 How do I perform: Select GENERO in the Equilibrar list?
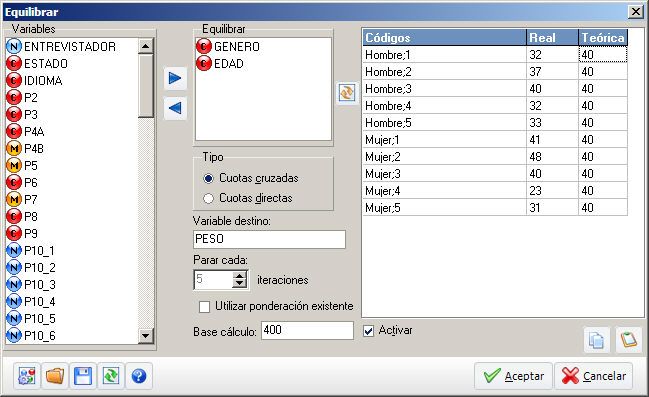pos(228,46)
